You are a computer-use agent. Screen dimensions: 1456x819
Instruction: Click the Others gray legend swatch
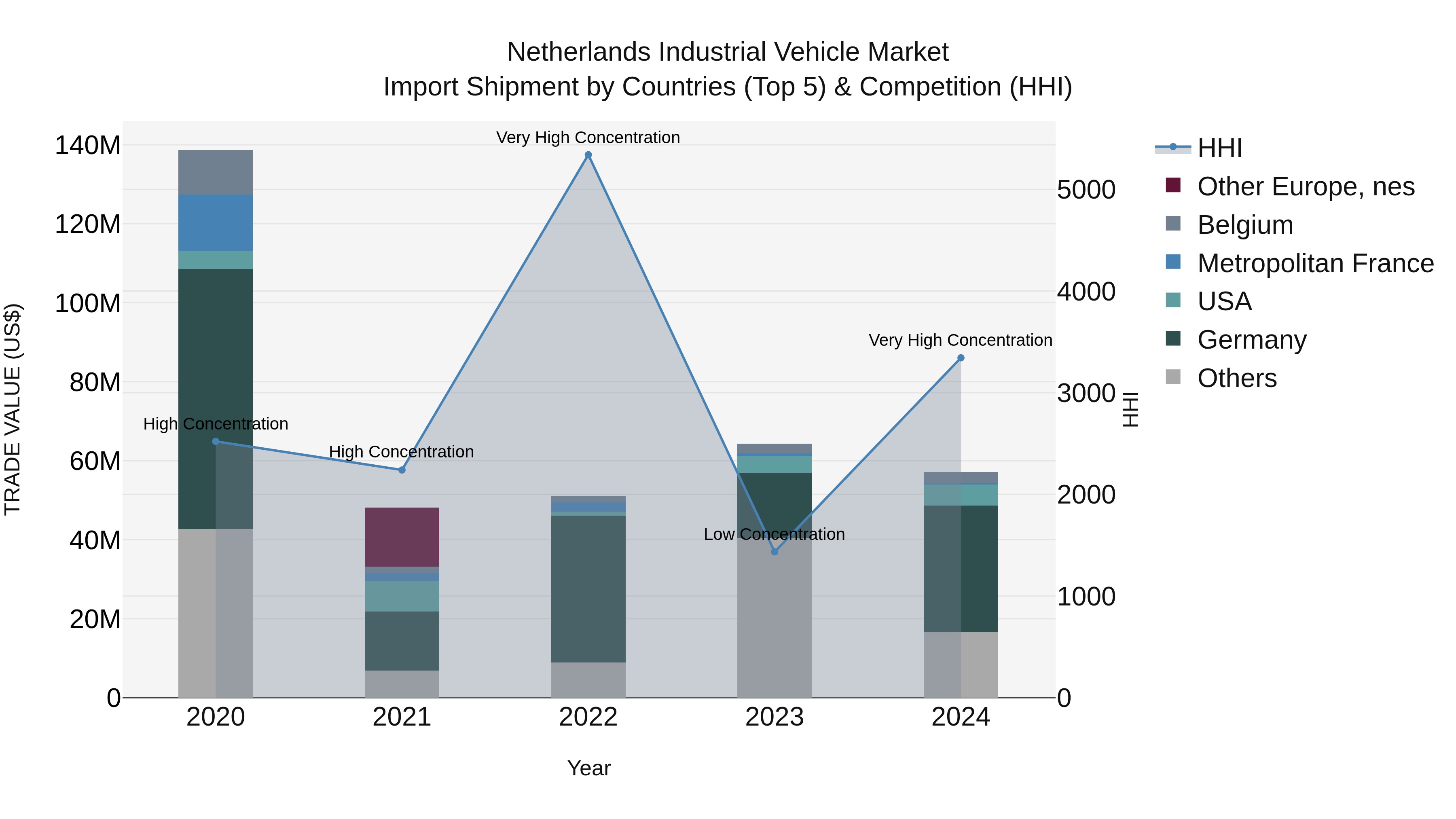[x=1173, y=377]
